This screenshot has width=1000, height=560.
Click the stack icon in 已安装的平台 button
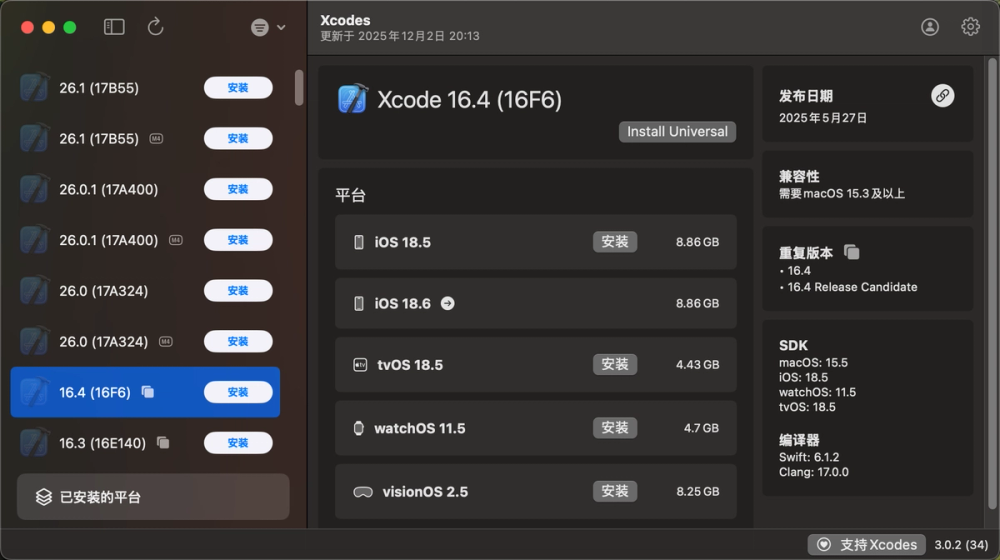pos(43,497)
